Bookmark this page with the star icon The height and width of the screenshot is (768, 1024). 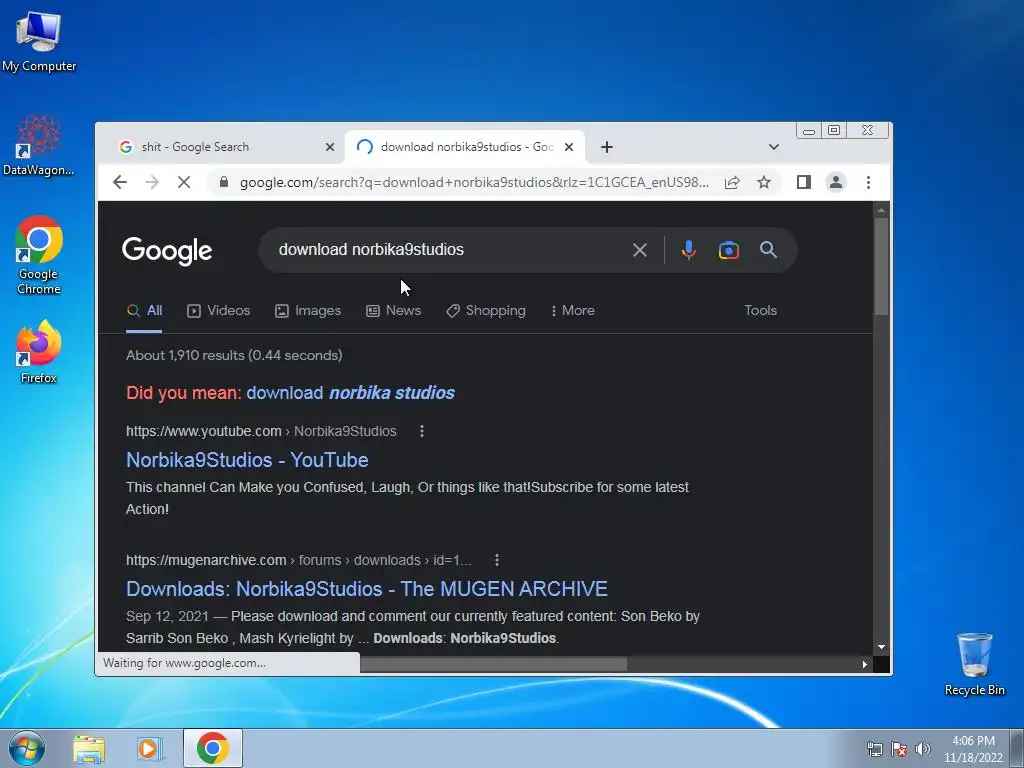tap(764, 182)
